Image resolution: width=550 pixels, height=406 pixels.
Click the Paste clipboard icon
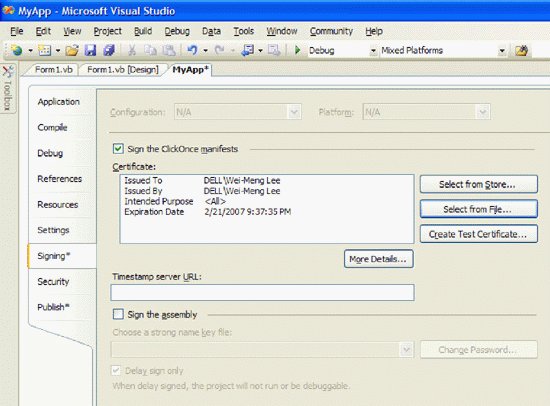[169, 51]
